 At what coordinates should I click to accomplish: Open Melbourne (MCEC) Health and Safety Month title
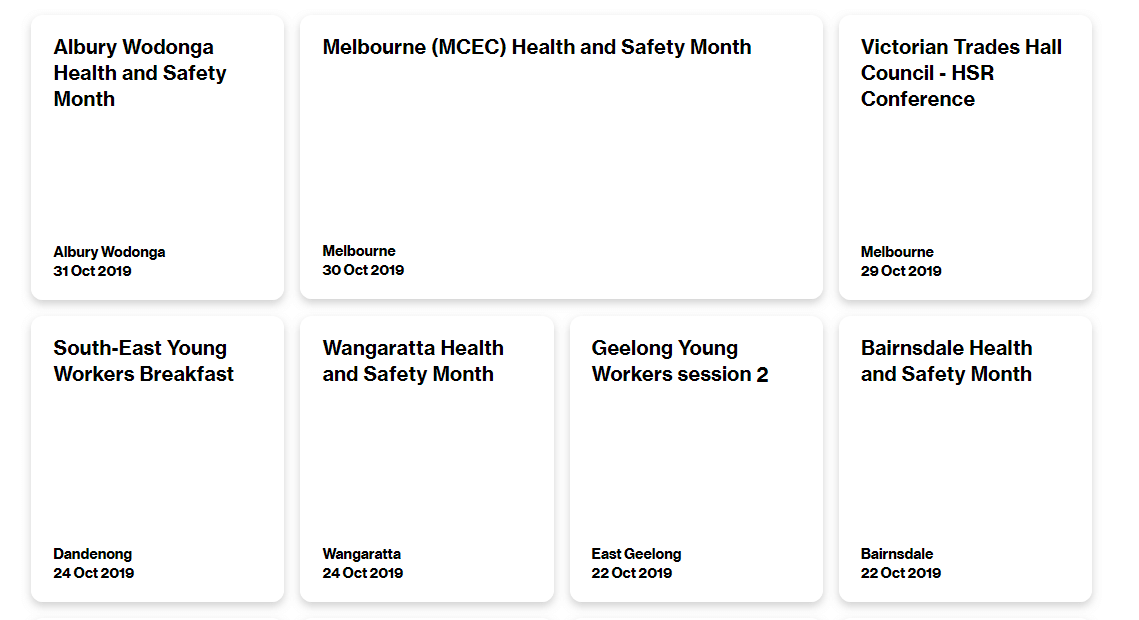537,47
